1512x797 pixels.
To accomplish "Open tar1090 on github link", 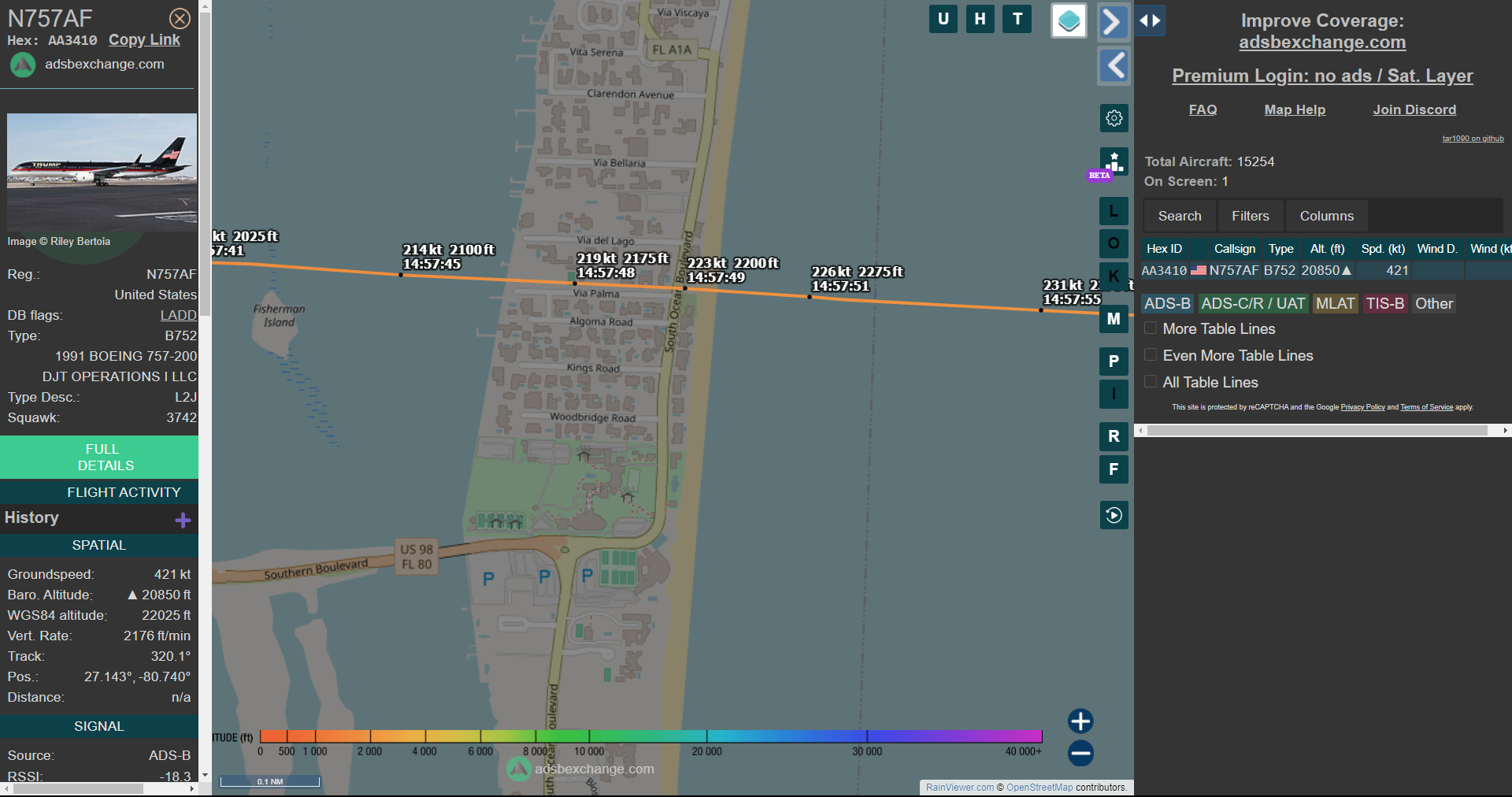I will pos(1473,139).
